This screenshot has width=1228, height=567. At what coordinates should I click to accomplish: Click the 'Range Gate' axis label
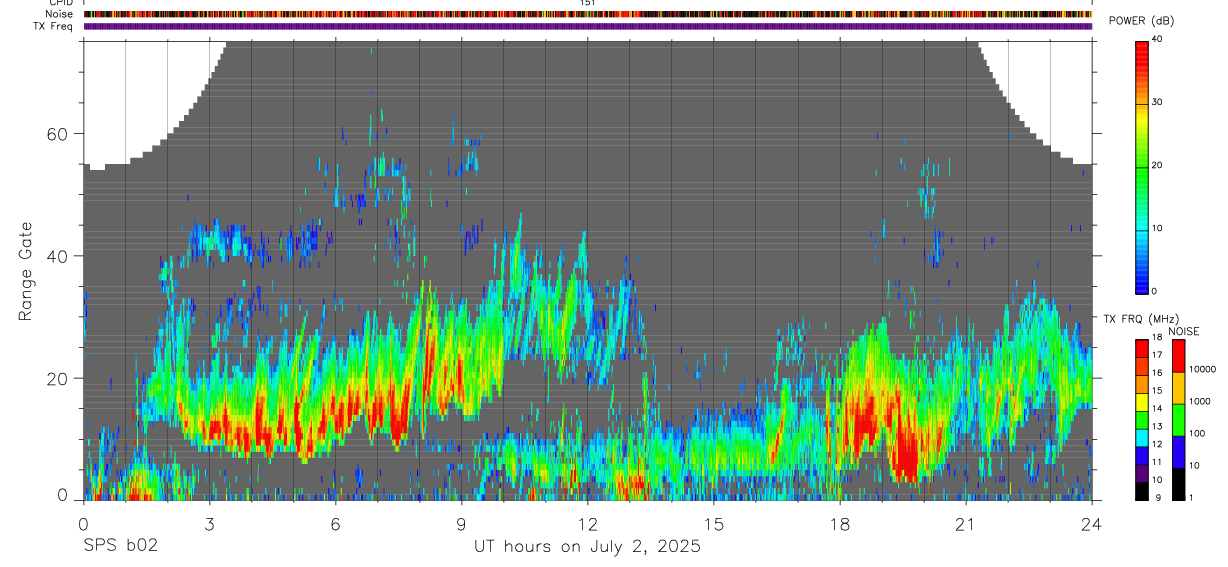(x=27, y=272)
